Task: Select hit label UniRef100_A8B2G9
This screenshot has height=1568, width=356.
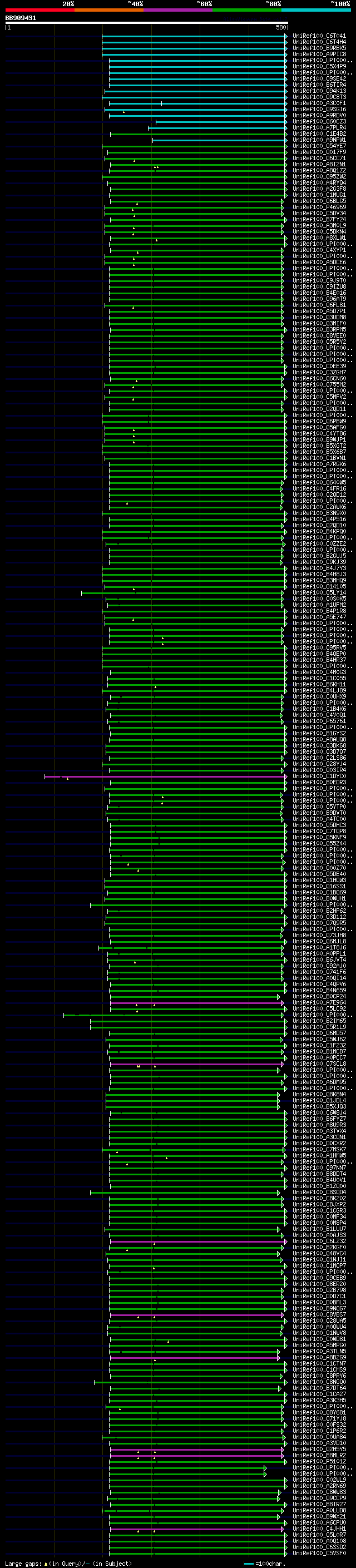Action: pos(319,1358)
